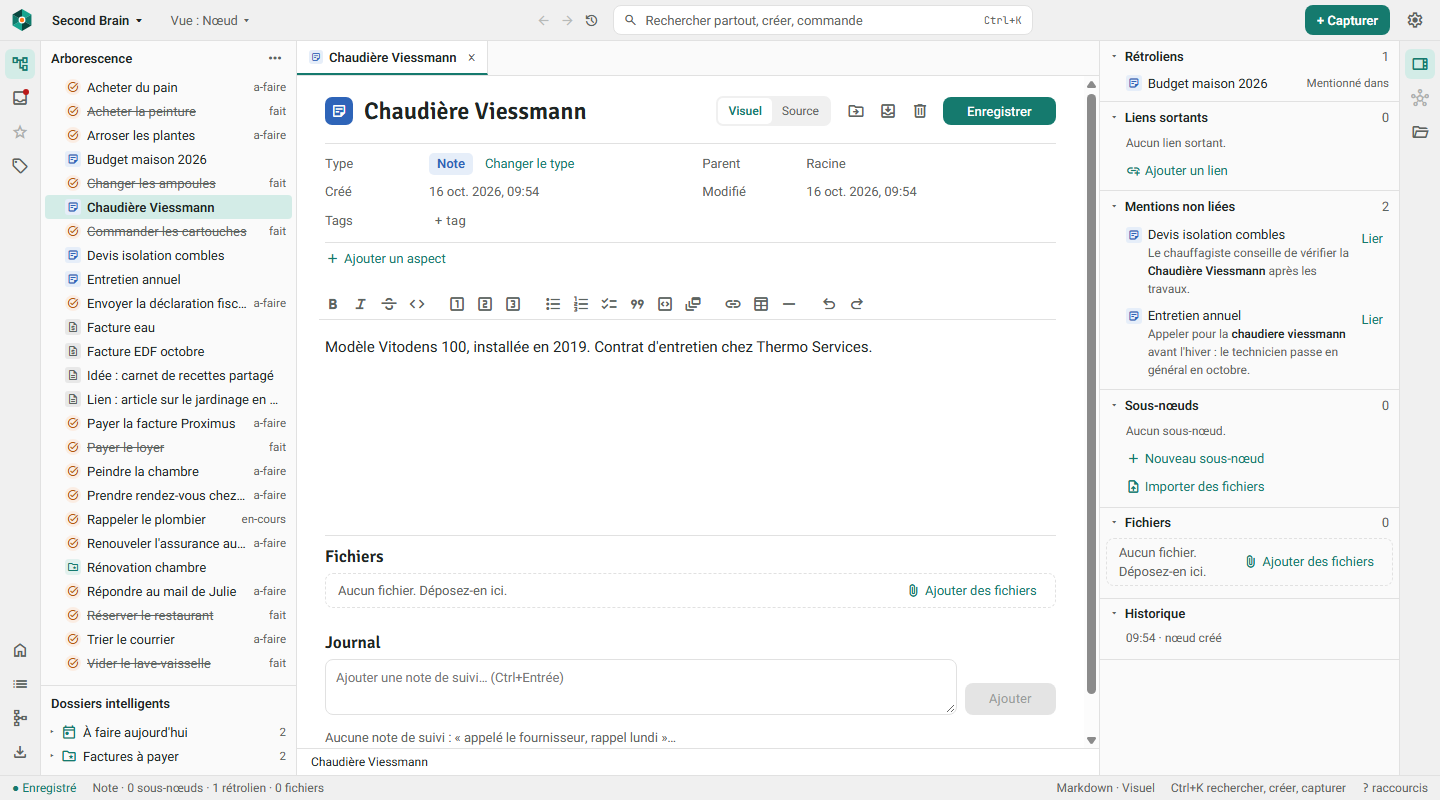
Task: Delete the note with the trash icon
Action: coord(920,111)
